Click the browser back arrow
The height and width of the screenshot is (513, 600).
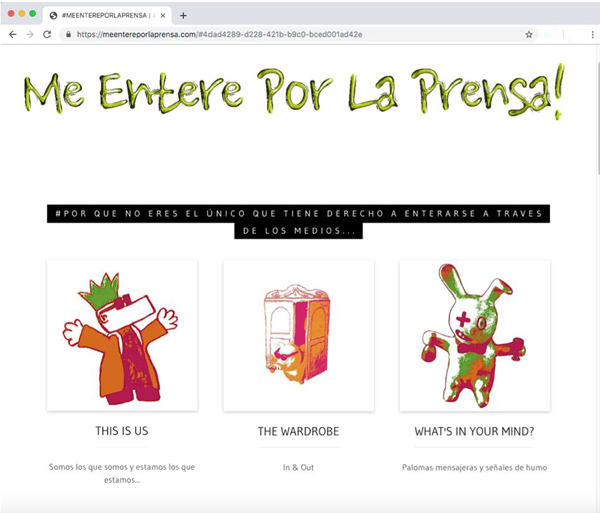pyautogui.click(x=13, y=34)
